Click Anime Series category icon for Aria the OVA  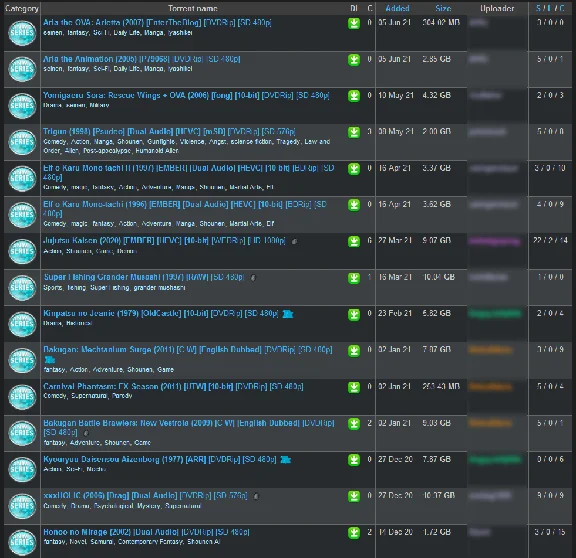point(22,33)
